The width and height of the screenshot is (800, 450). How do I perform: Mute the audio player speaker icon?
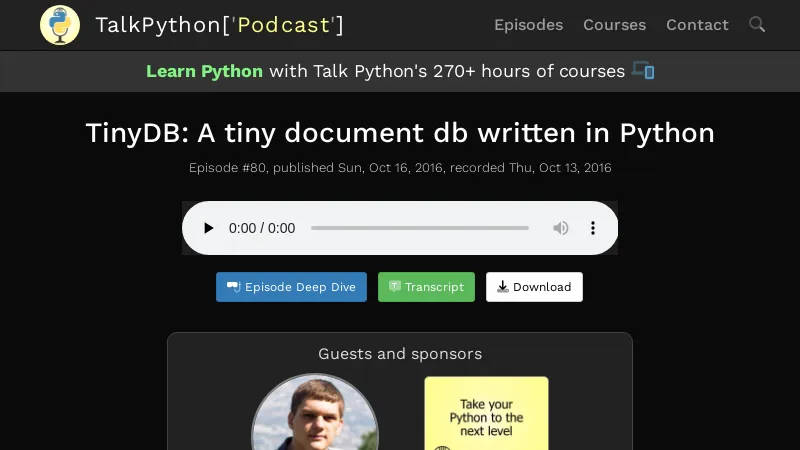click(561, 228)
